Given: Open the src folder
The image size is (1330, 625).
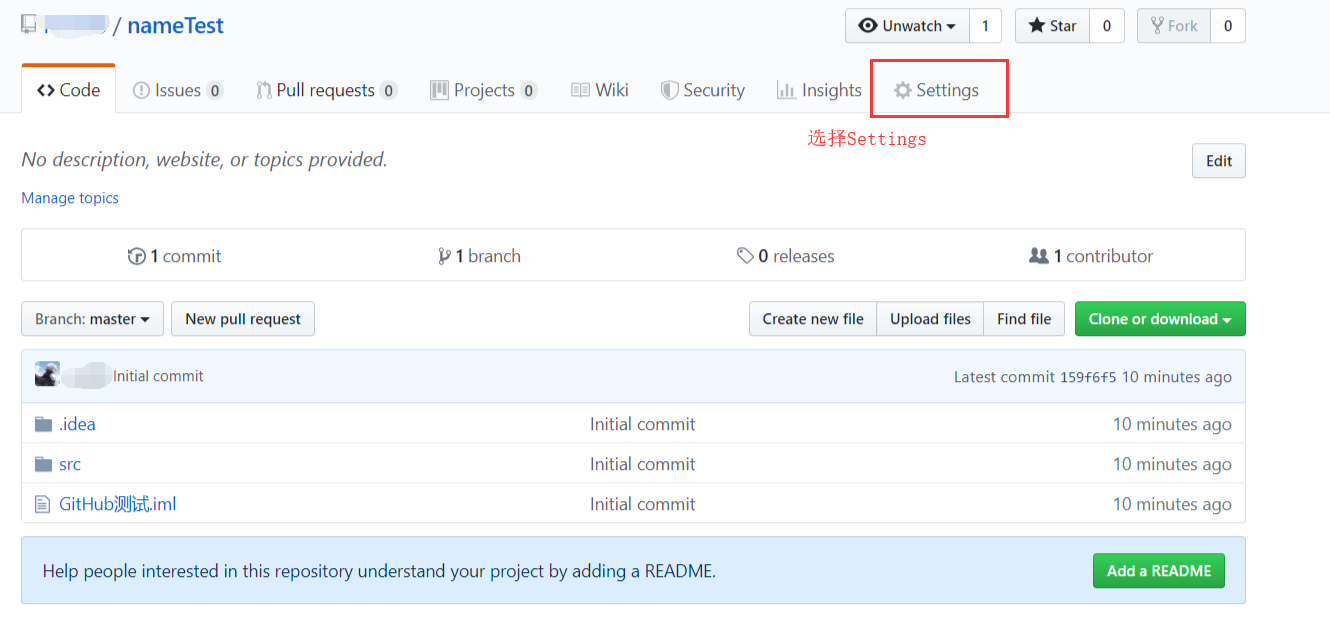Looking at the screenshot, I should coord(69,463).
